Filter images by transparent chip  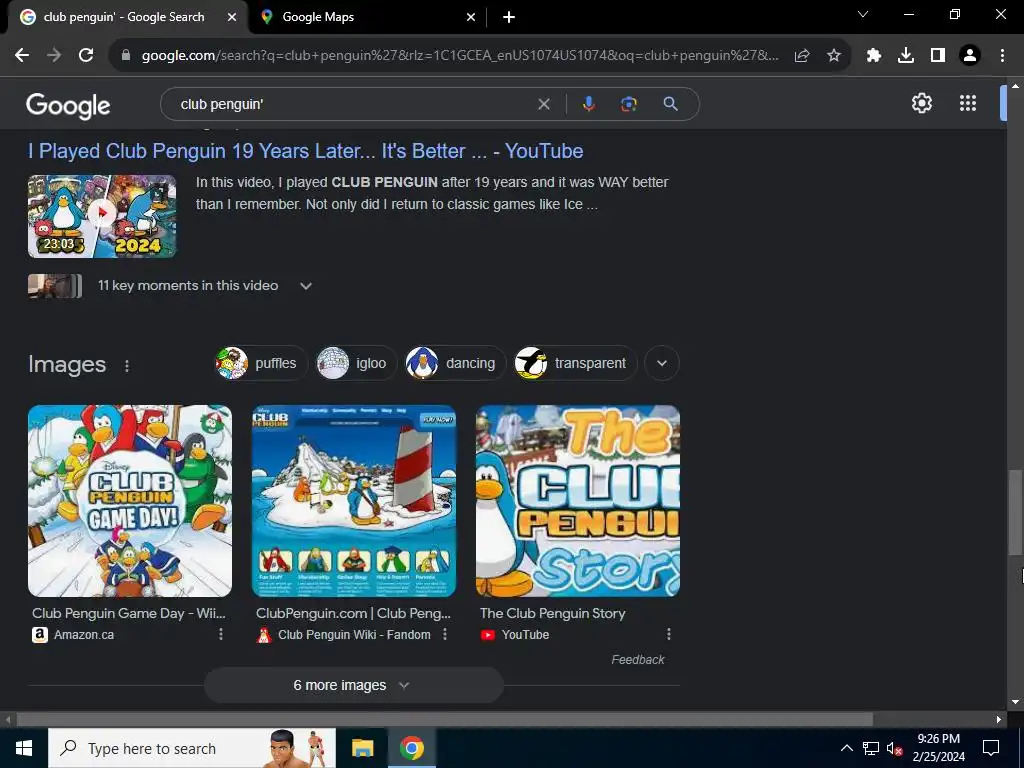coord(575,363)
